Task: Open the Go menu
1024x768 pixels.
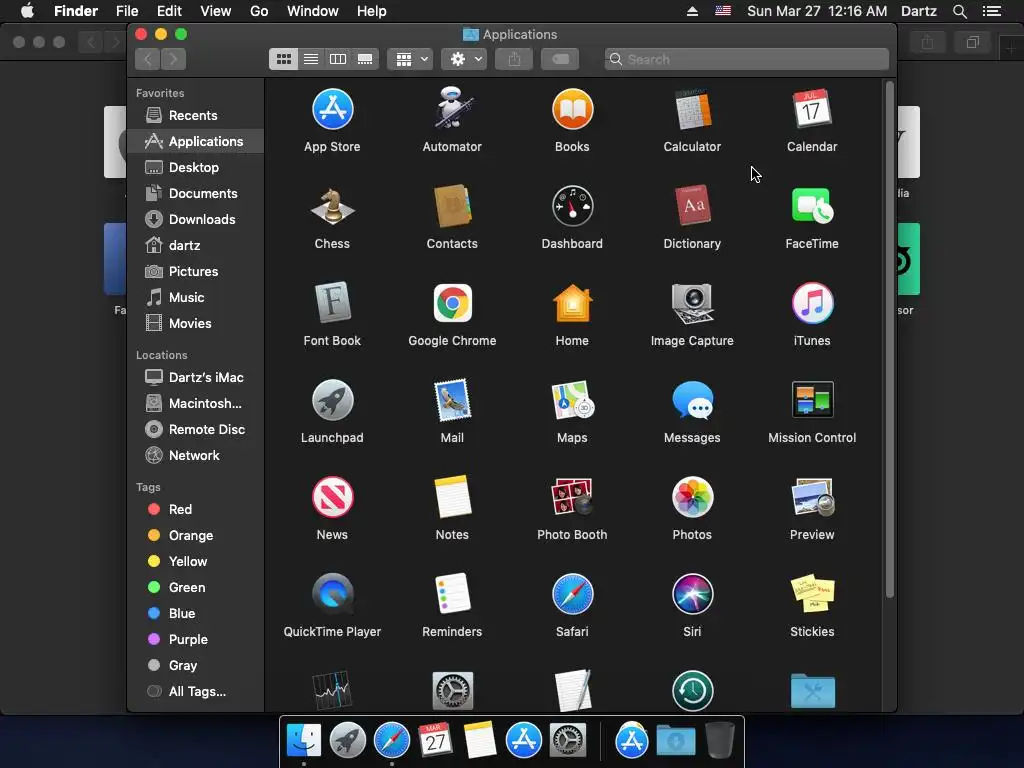Action: click(259, 11)
